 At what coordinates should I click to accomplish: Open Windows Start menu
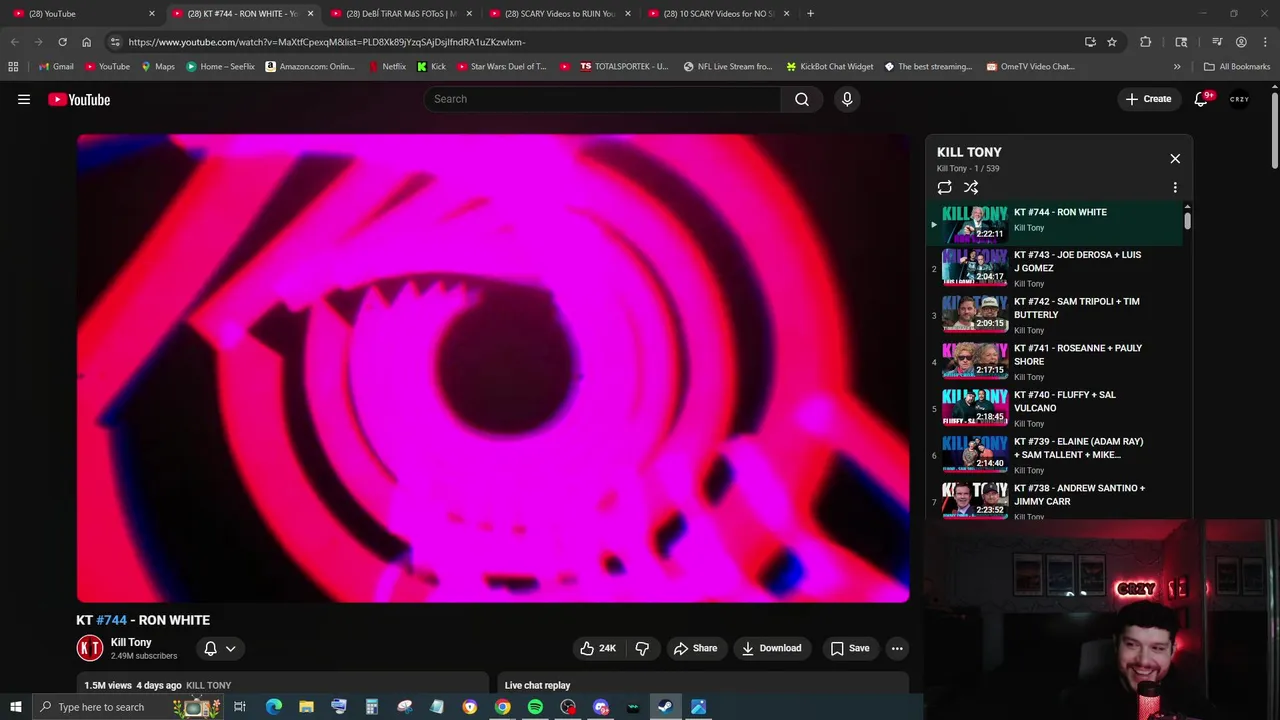tap(16, 707)
